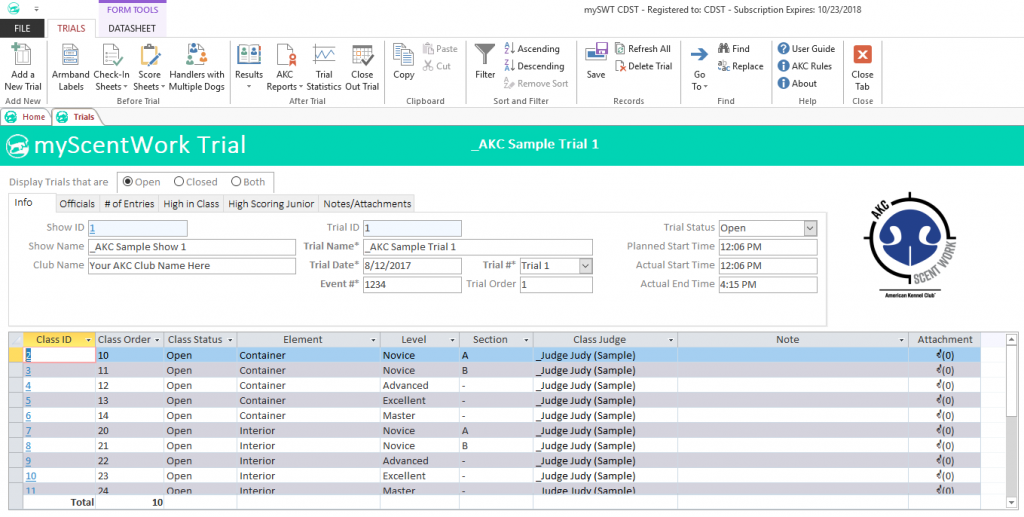1024x517 pixels.
Task: Open Class ID 3 link
Action: coord(28,371)
